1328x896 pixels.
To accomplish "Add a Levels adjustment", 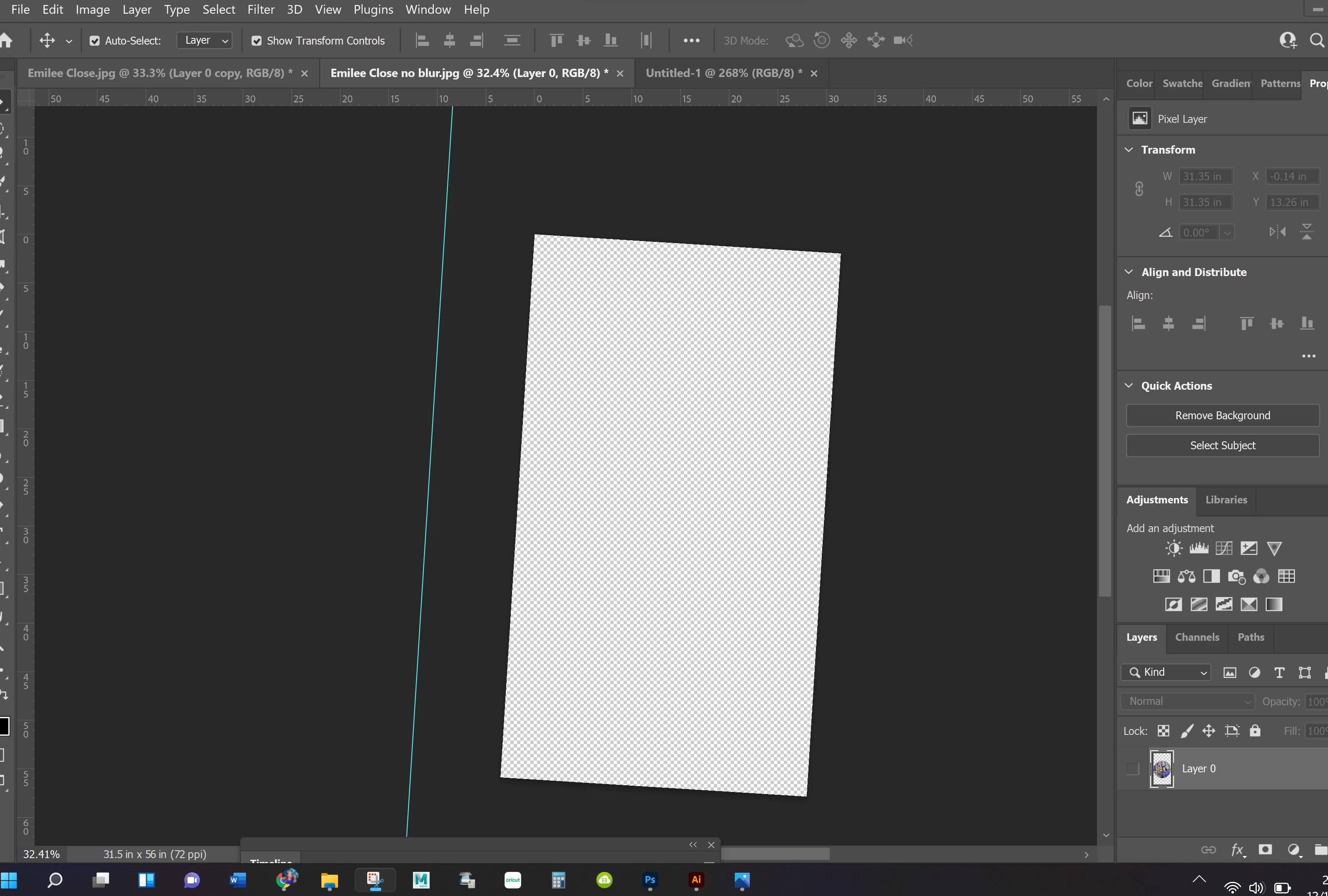I will (x=1199, y=549).
